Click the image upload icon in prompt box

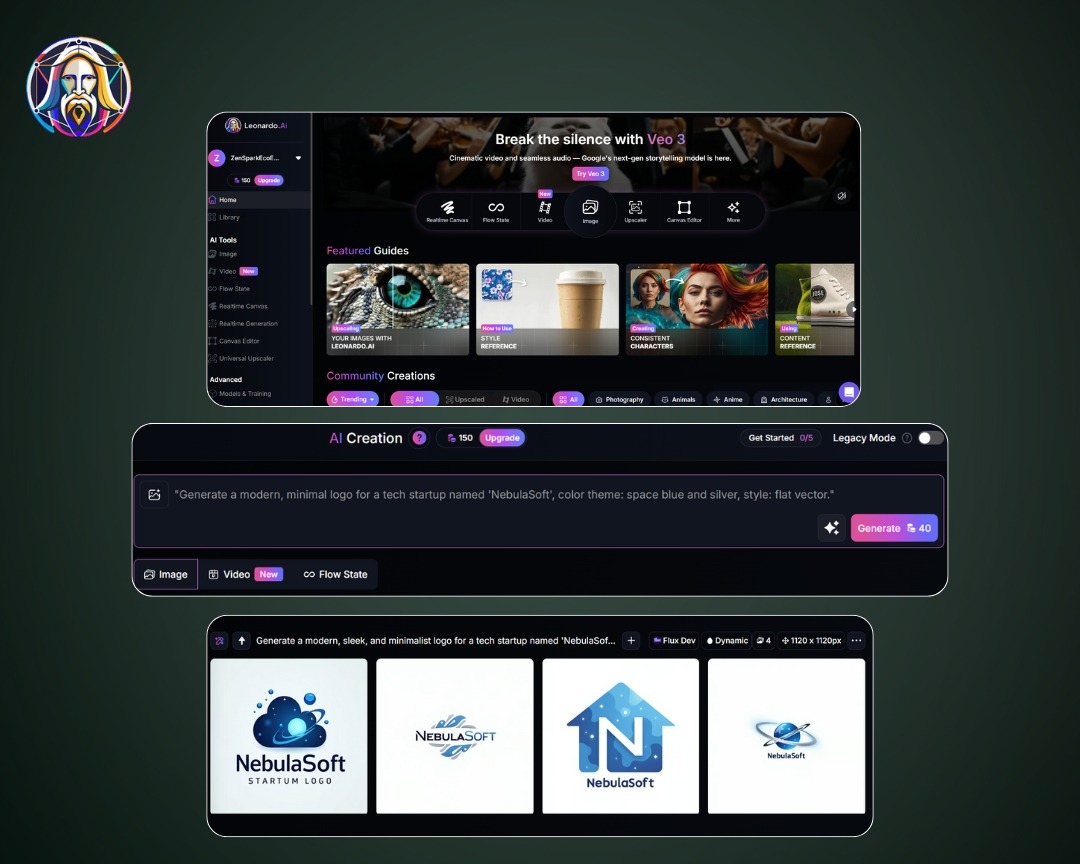point(154,494)
